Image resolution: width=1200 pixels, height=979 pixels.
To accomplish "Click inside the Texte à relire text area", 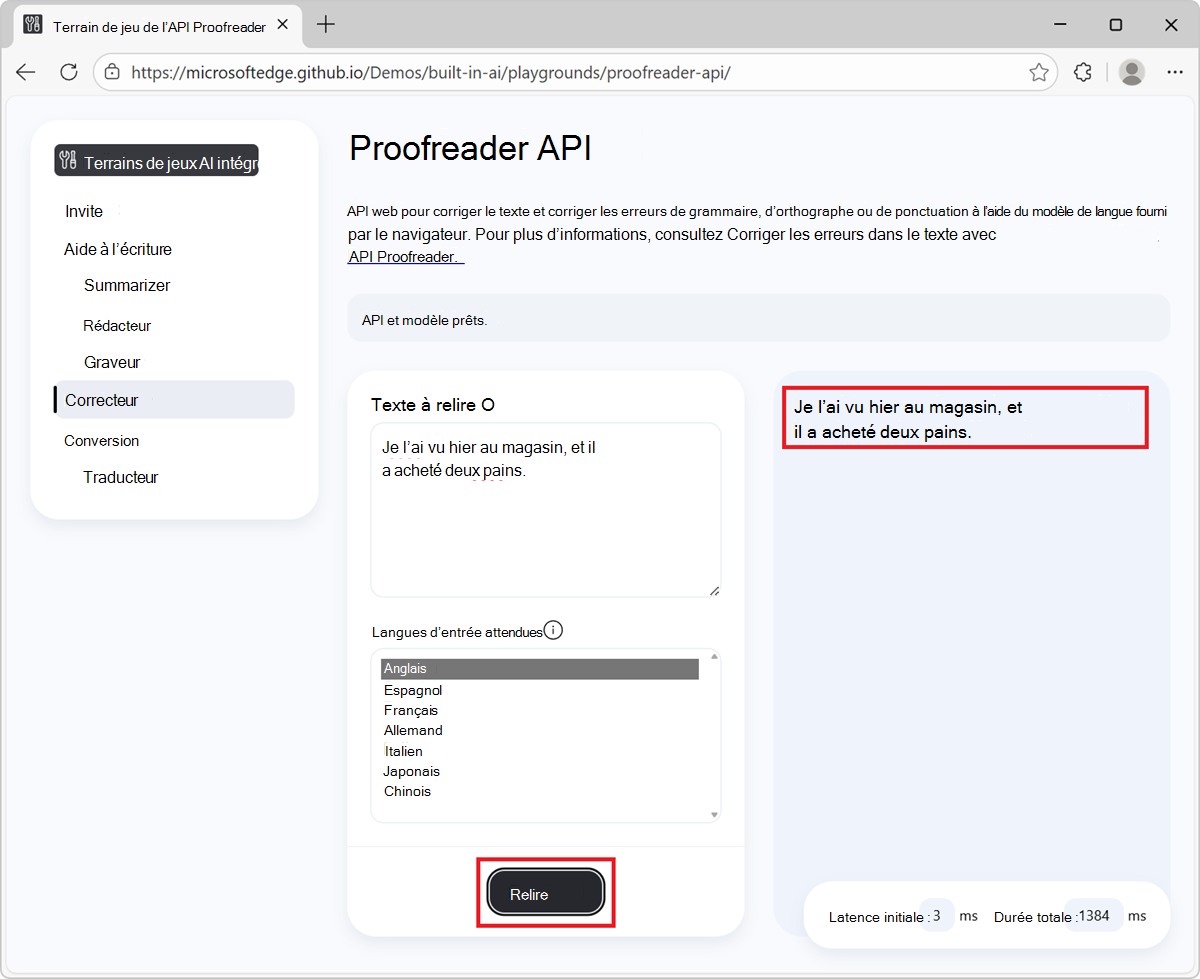I will (545, 510).
